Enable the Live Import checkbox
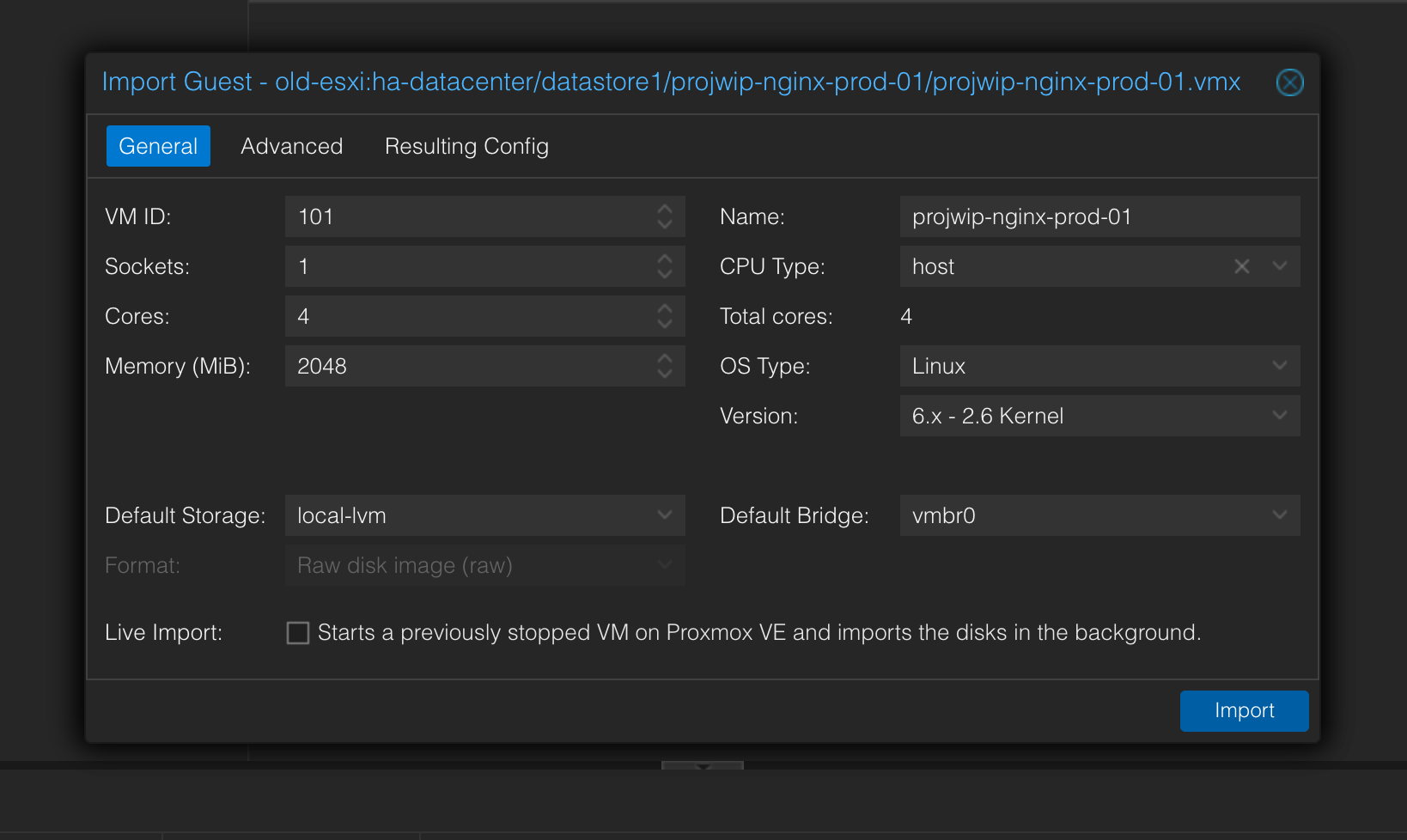Image resolution: width=1407 pixels, height=840 pixels. 298,633
